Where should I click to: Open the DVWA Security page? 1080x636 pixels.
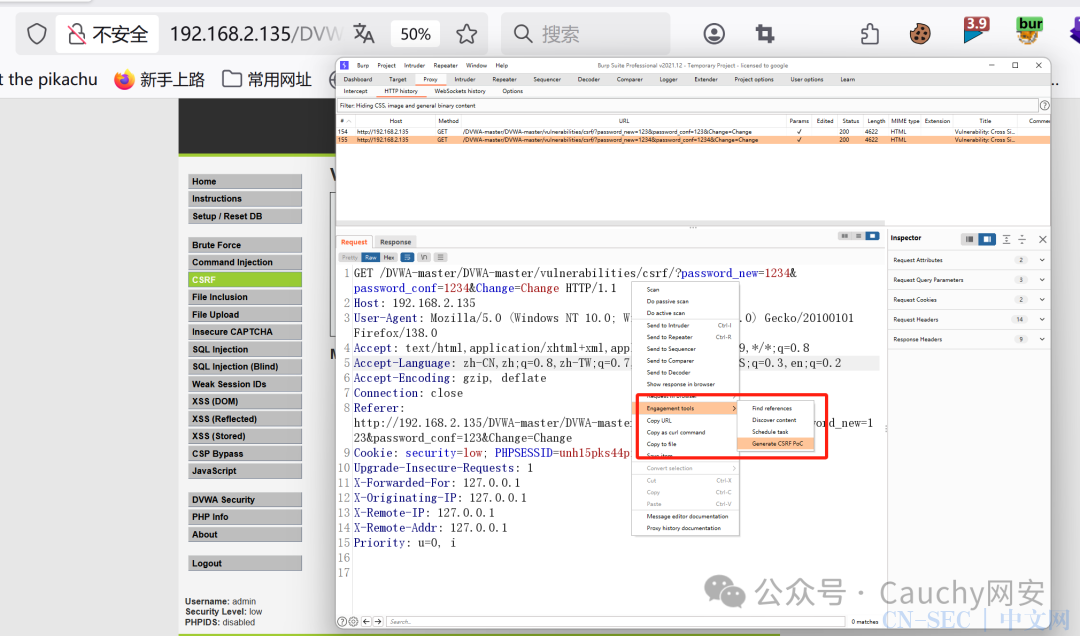245,500
